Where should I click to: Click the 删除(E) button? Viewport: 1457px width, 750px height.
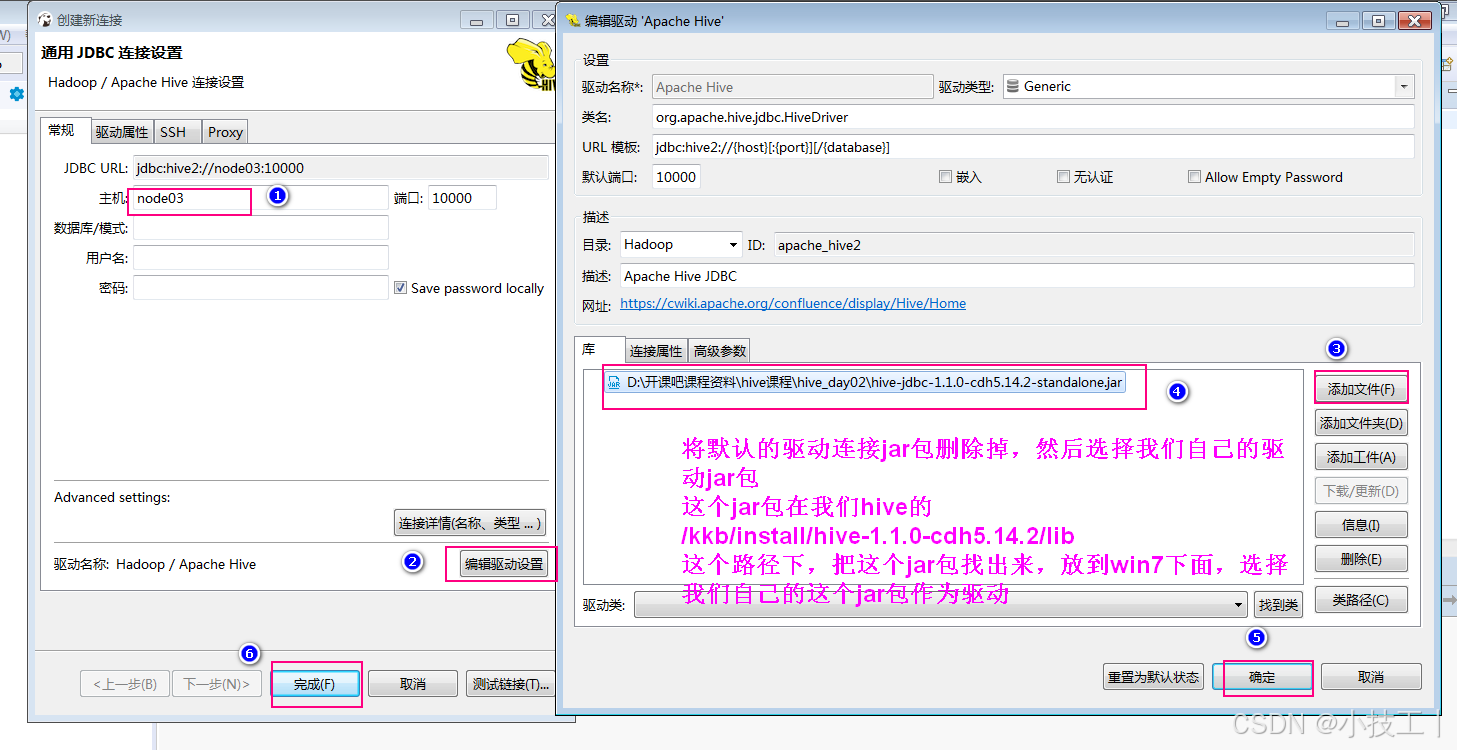pyautogui.click(x=1361, y=559)
